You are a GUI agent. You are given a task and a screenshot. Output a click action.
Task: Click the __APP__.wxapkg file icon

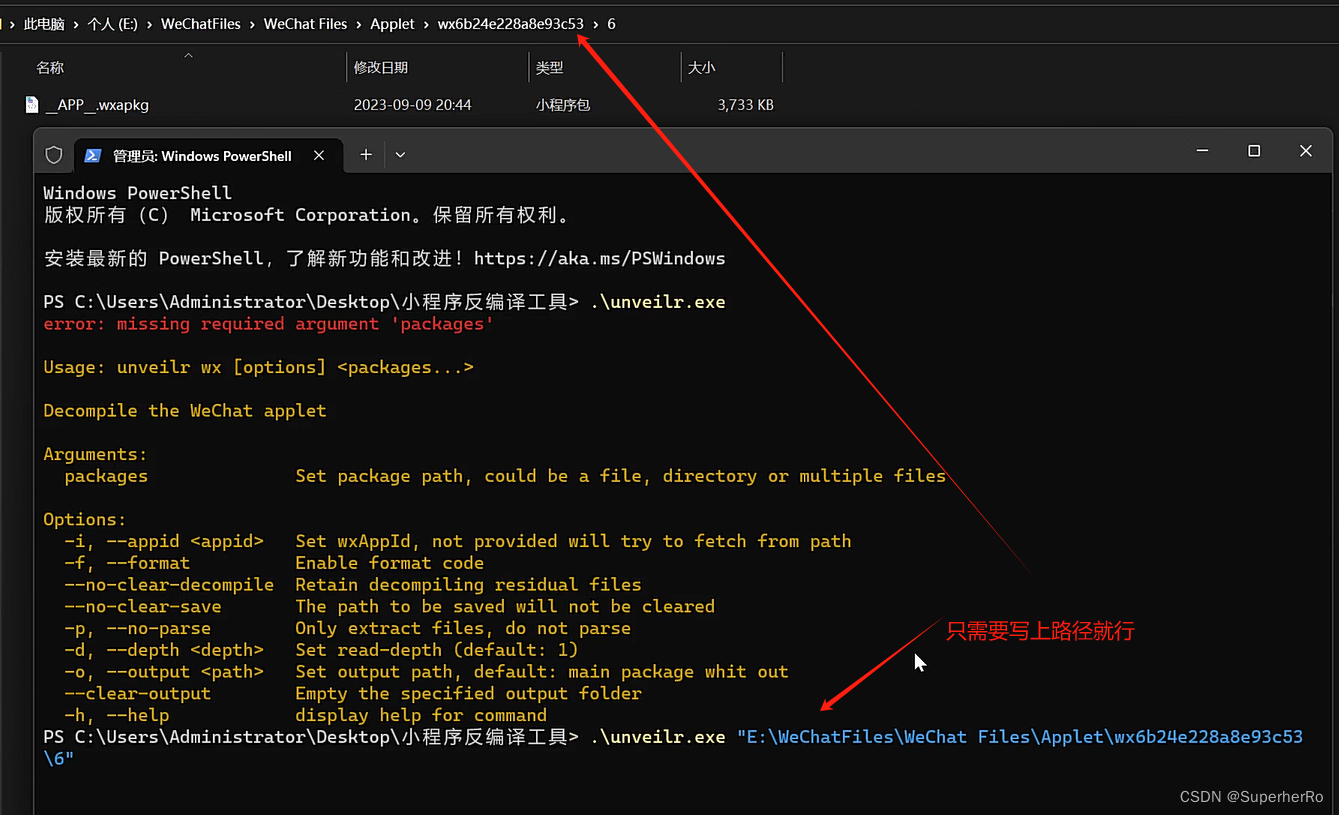(32, 104)
